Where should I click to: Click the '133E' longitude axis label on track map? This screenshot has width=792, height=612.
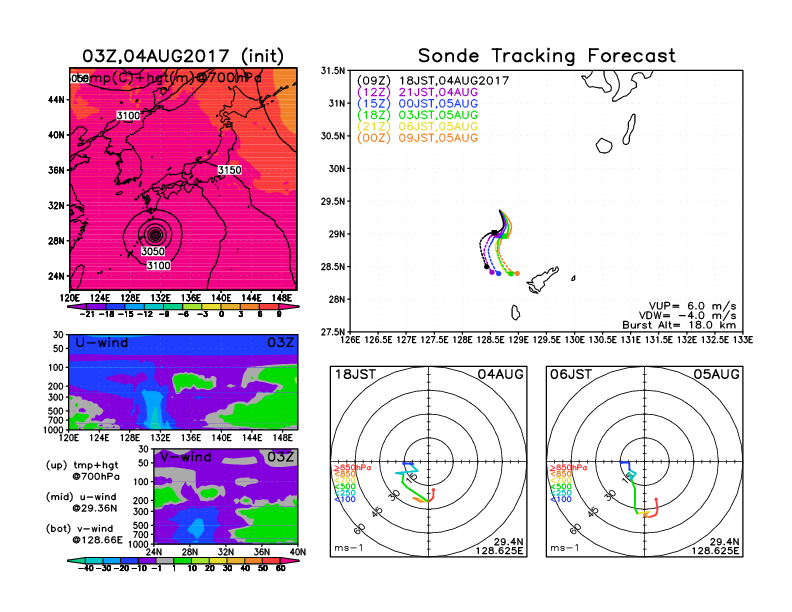point(744,340)
